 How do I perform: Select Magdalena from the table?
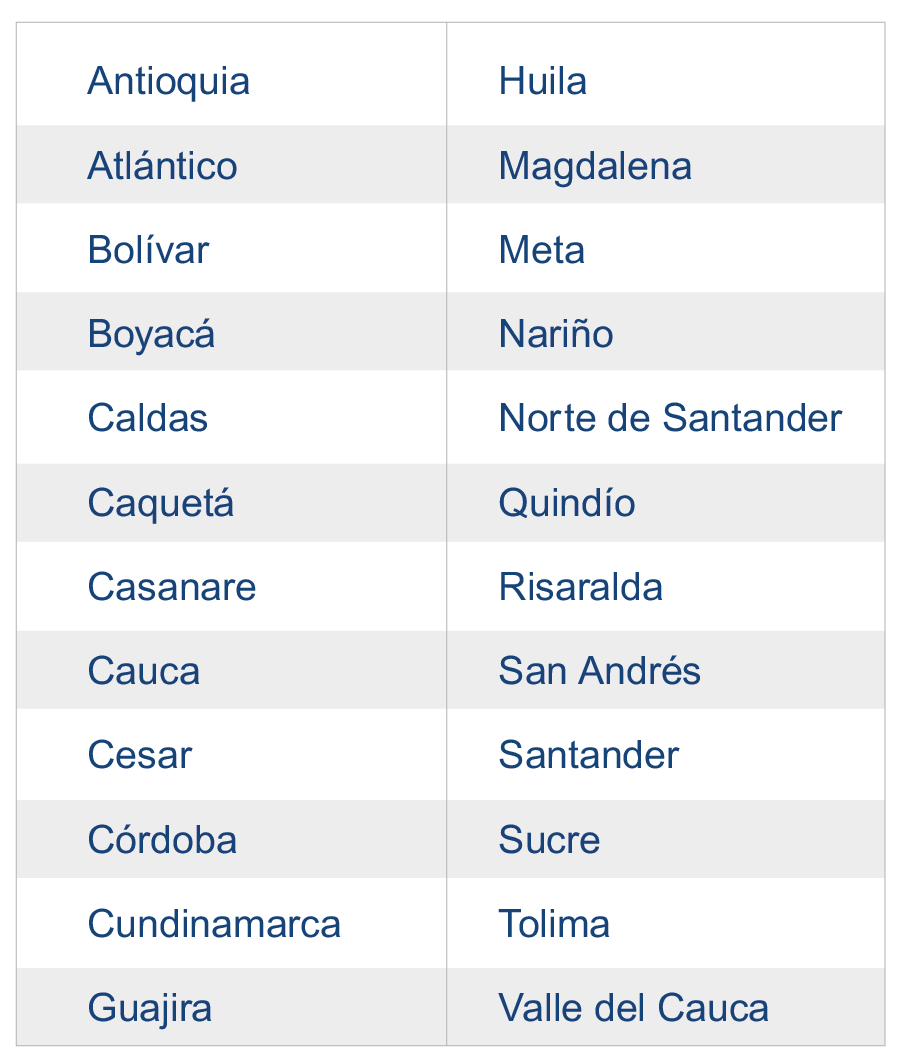595,166
